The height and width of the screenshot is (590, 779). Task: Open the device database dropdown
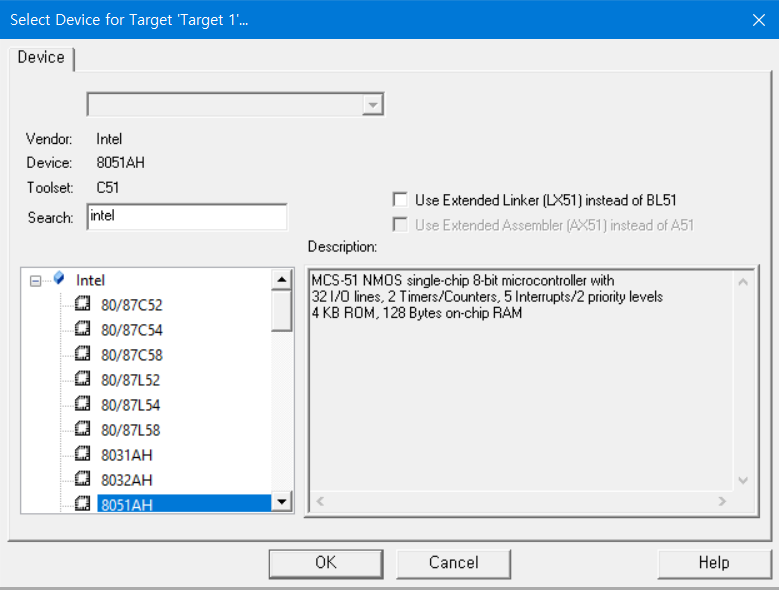[373, 105]
